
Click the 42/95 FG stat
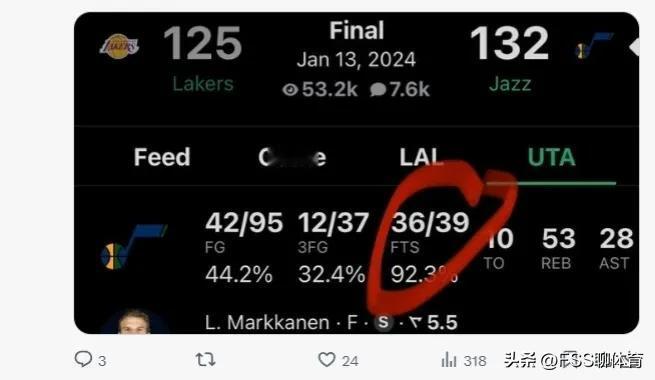(244, 222)
